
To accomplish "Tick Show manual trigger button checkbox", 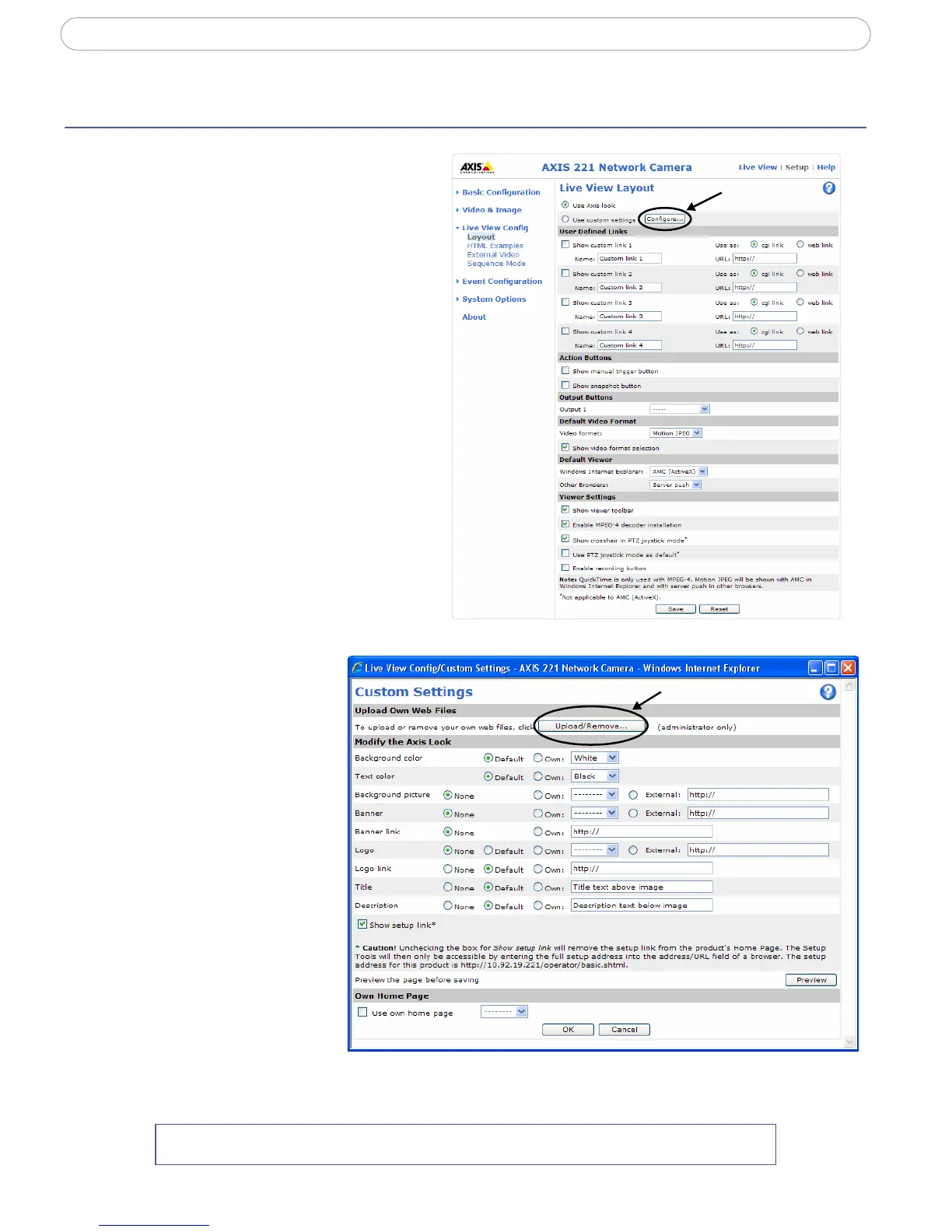I will point(565,370).
